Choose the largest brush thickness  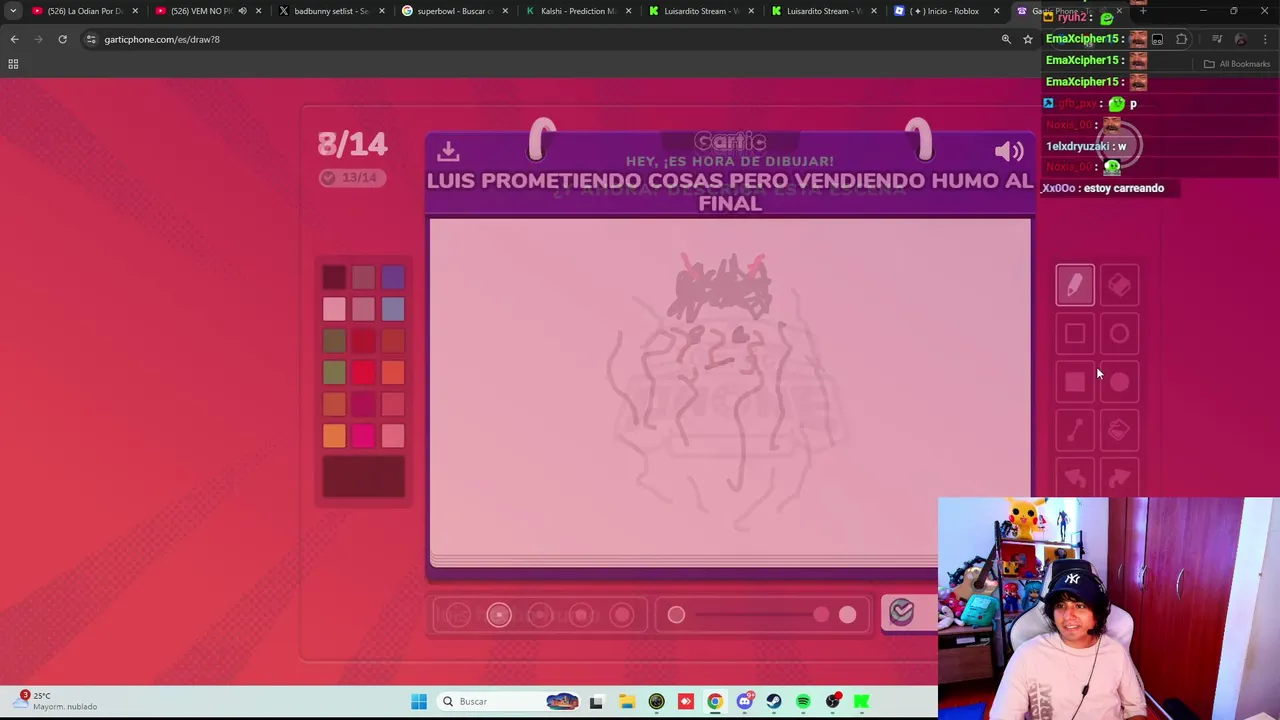pyautogui.click(x=622, y=615)
